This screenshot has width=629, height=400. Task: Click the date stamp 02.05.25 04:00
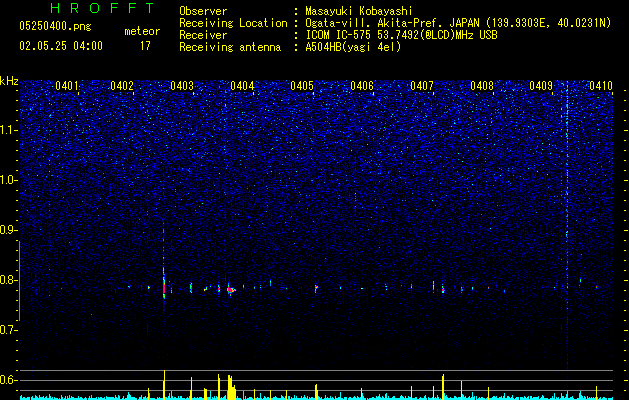[x=61, y=46]
